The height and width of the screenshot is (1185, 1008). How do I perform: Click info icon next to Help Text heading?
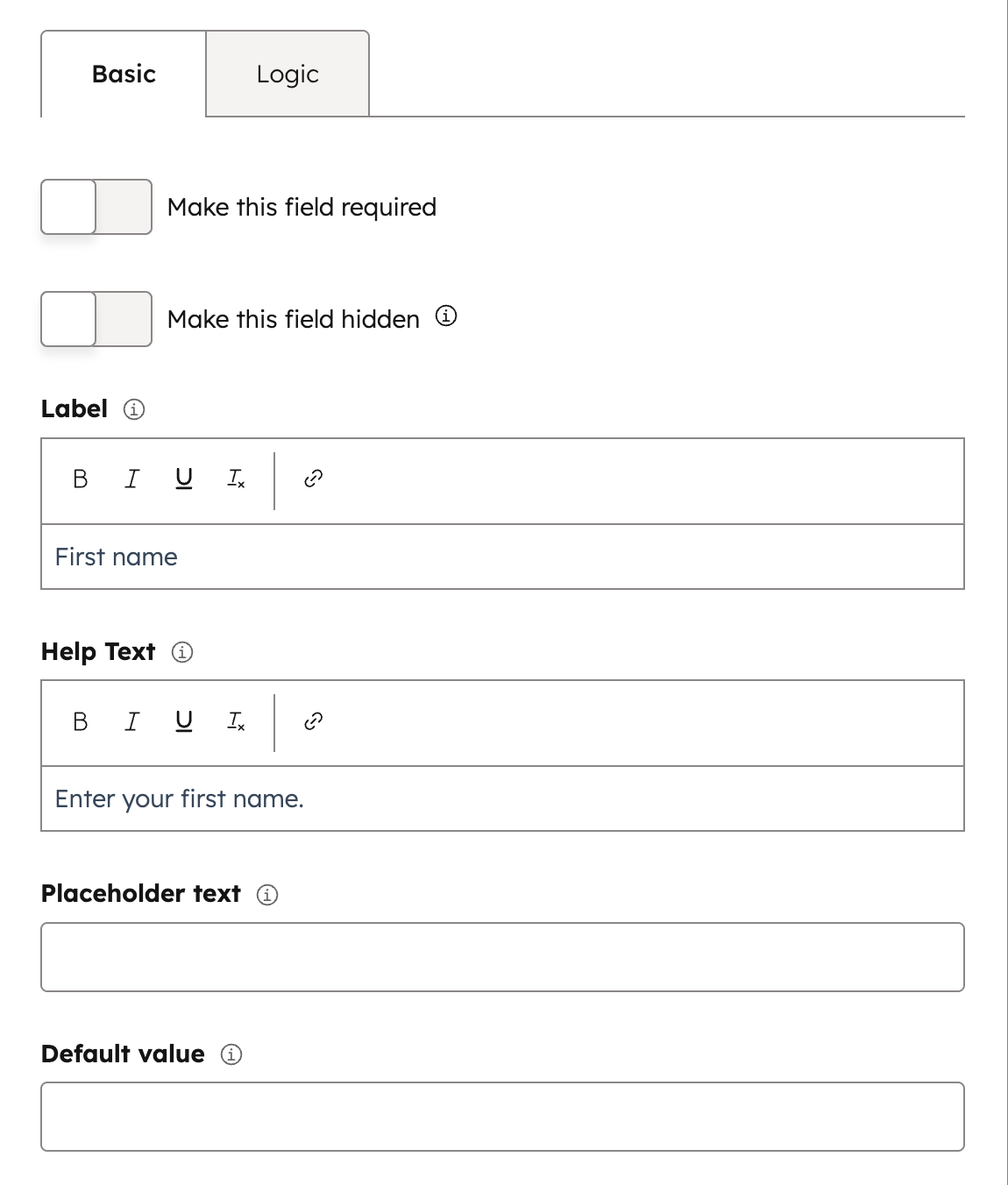(x=182, y=652)
